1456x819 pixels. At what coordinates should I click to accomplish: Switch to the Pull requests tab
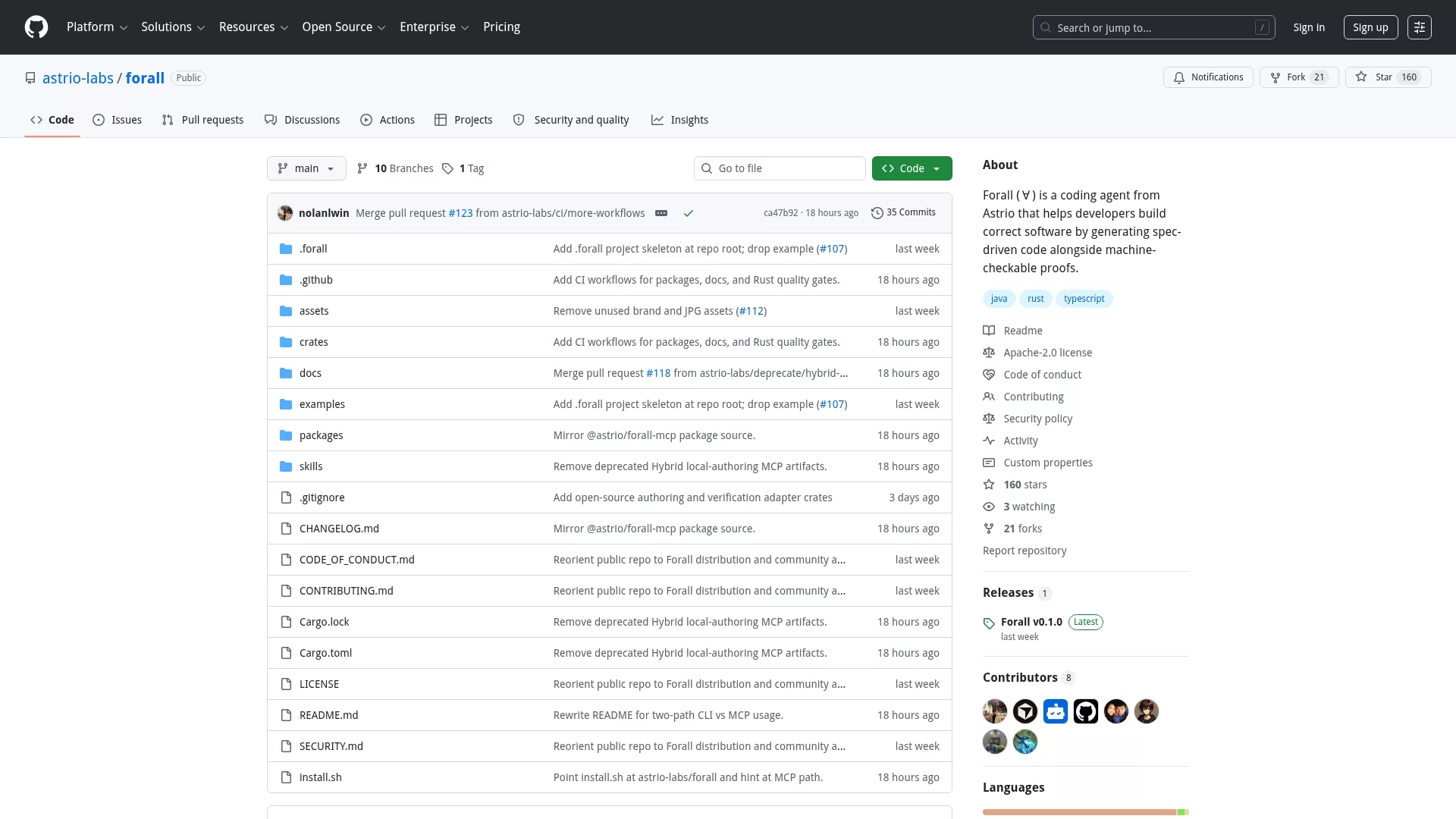(x=203, y=120)
